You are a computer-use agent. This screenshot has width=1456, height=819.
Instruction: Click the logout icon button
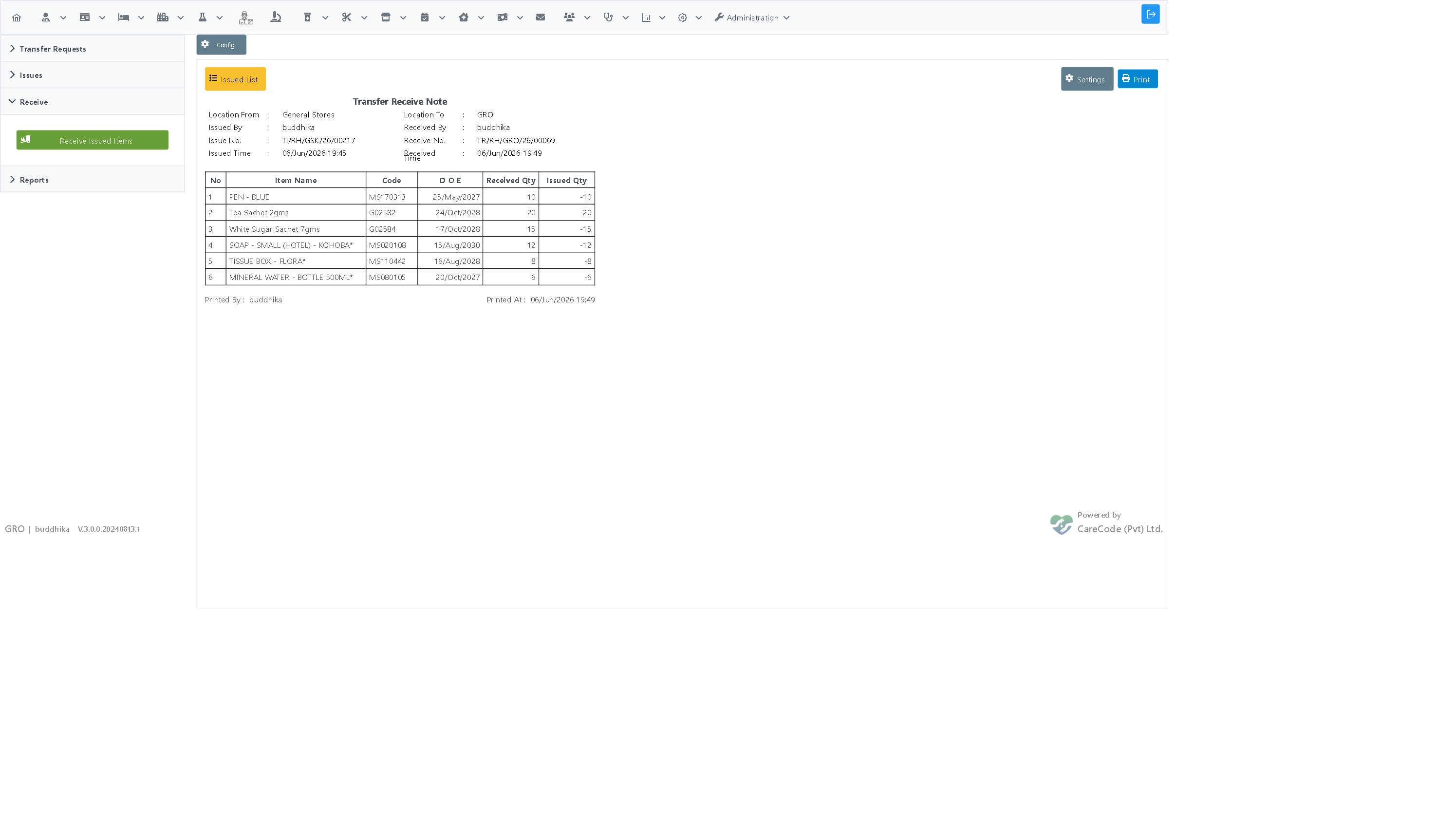(x=1150, y=14)
